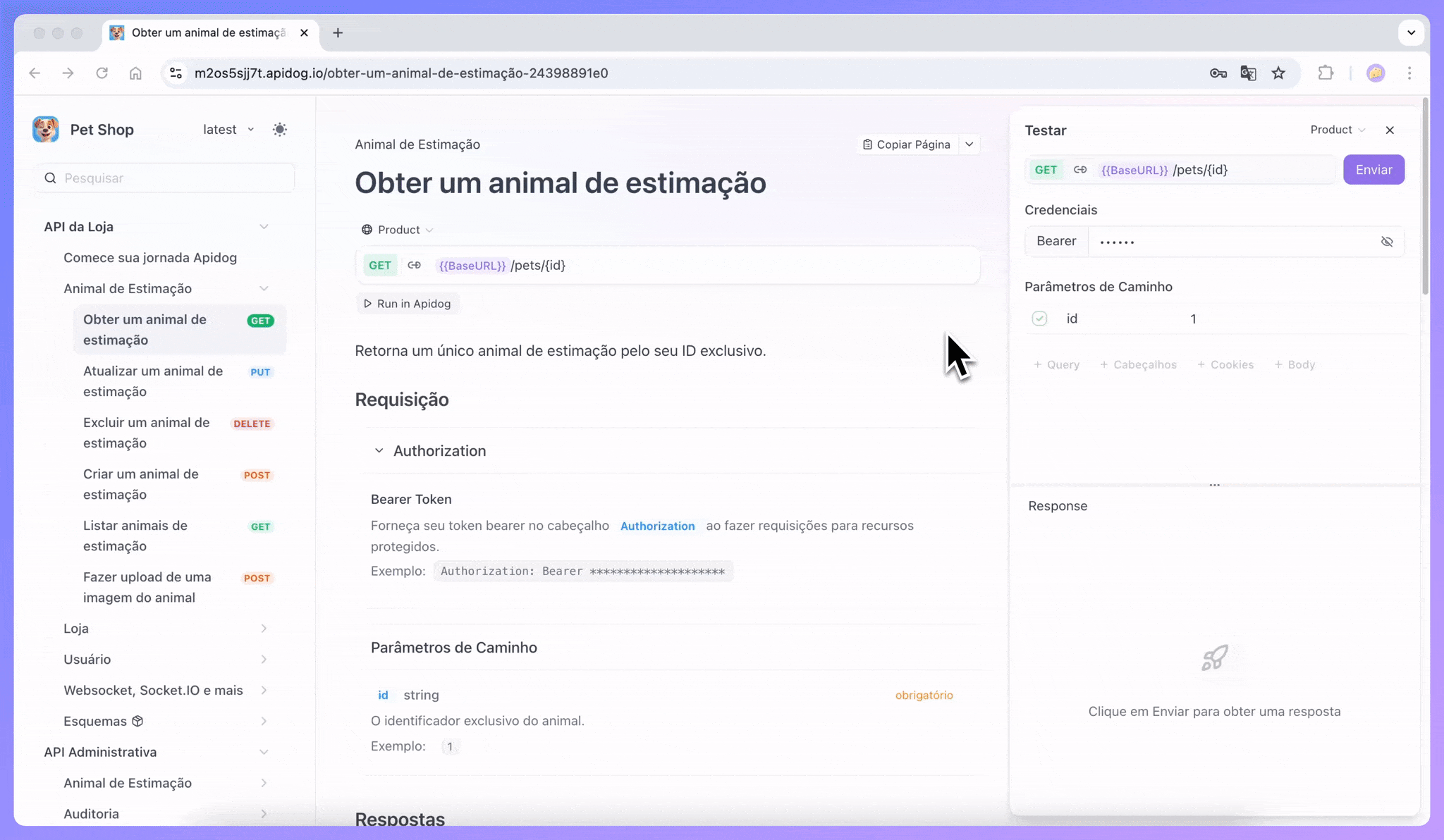Open the Product dropdown in Testar panel
This screenshot has height=840, width=1444.
(x=1338, y=130)
